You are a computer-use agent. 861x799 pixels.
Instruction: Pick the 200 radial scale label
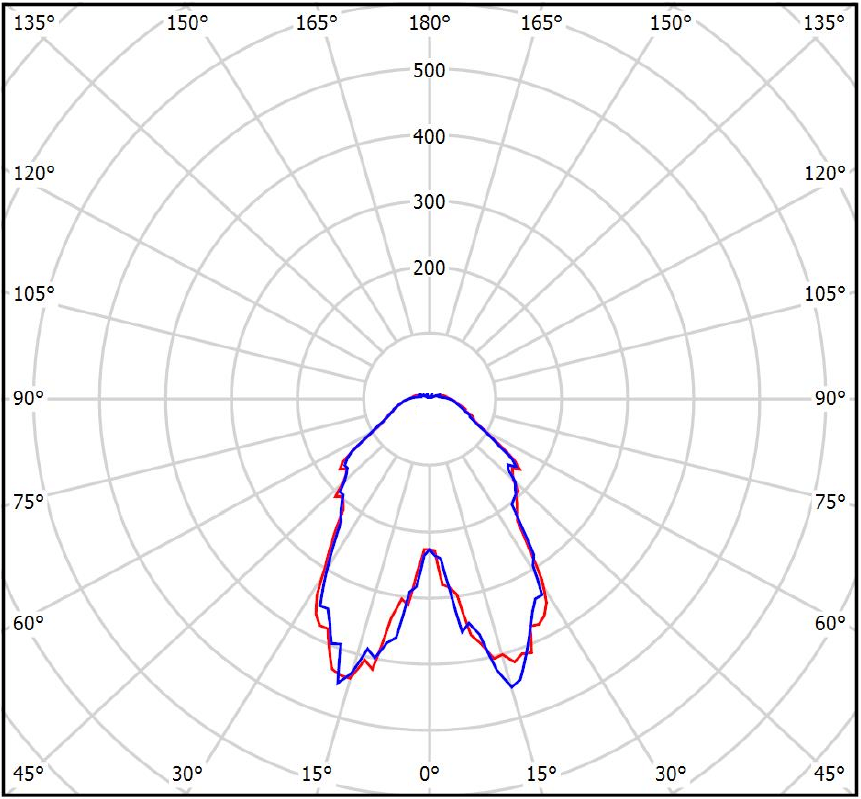429,269
